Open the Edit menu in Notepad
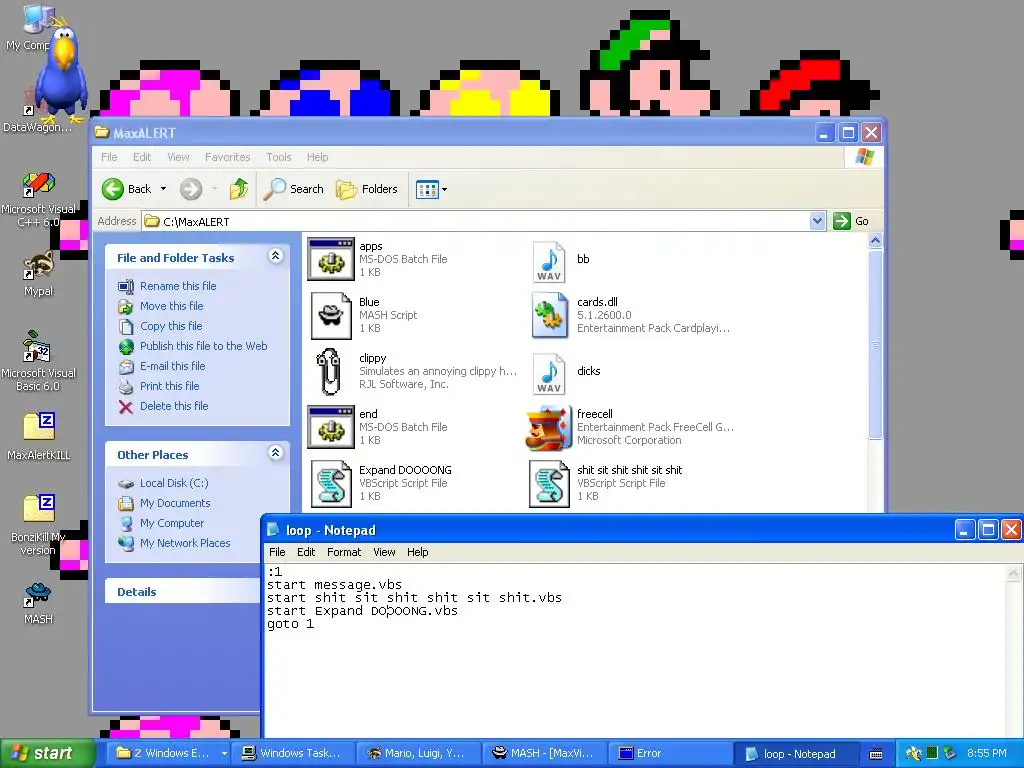 pyautogui.click(x=306, y=552)
